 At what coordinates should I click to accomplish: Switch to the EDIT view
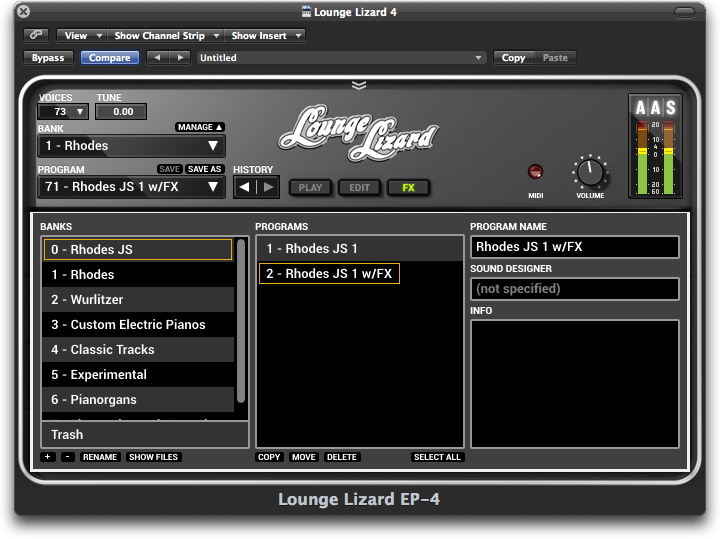point(359,187)
